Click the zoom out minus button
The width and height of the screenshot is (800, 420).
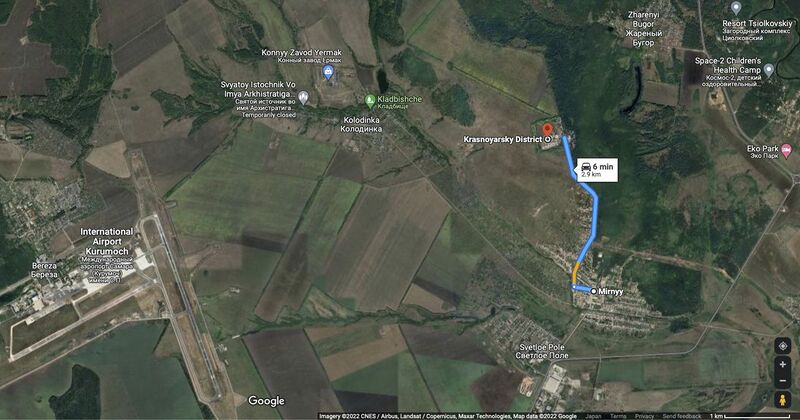(x=783, y=381)
